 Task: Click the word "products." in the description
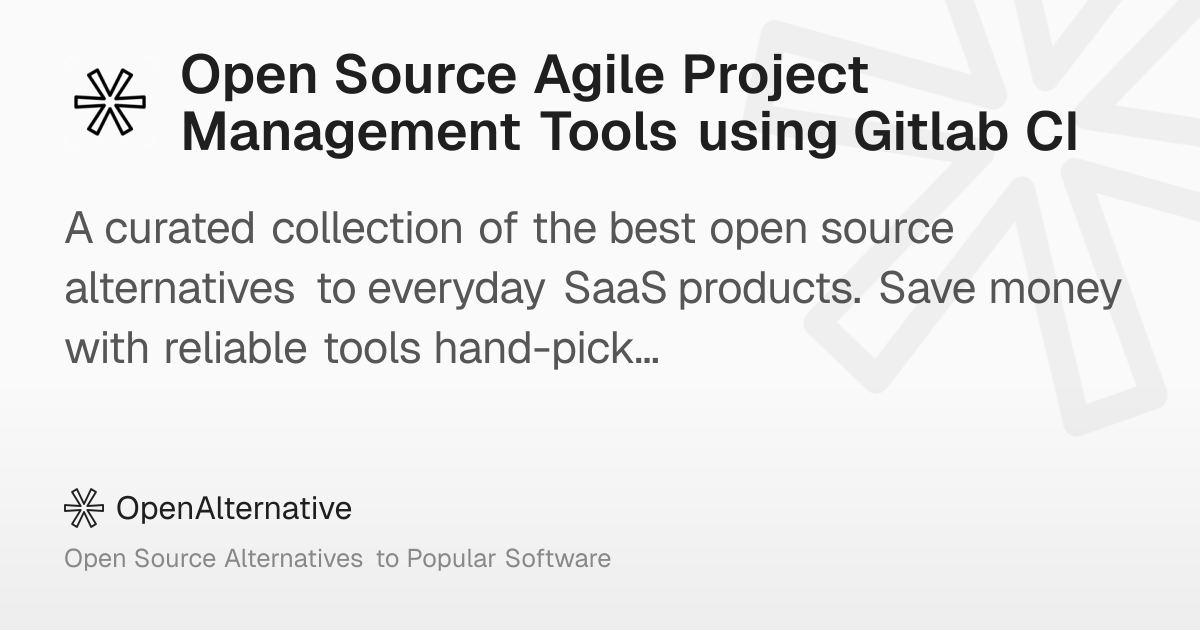[761, 289]
